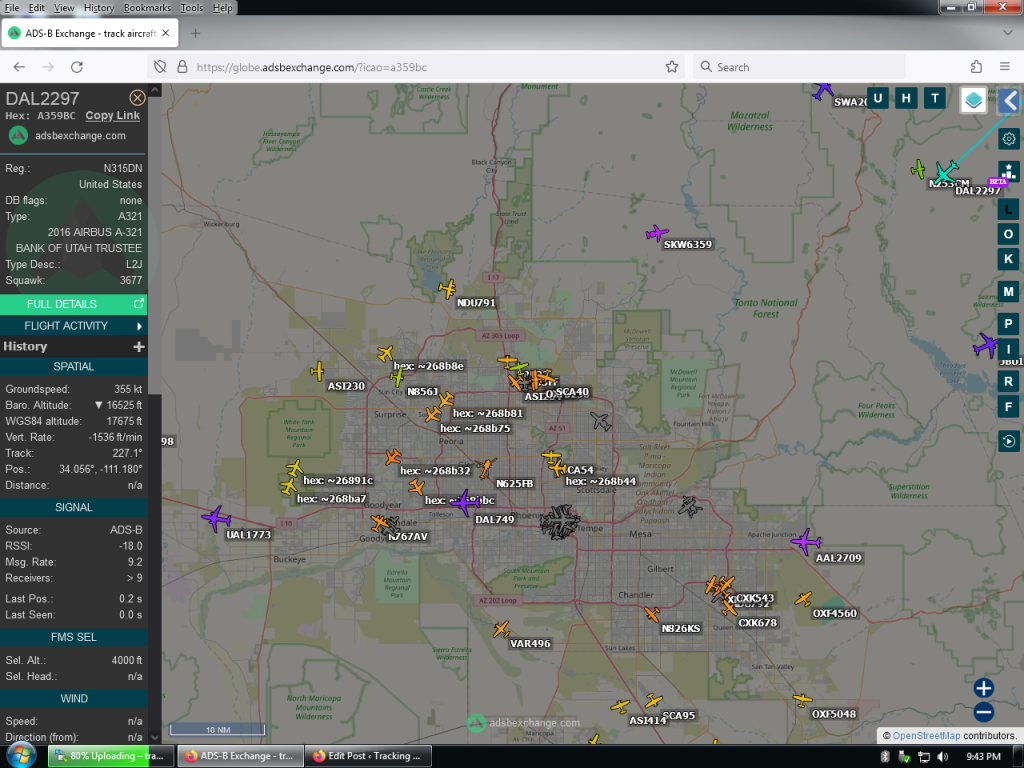Open the settings gear on the map
Viewport: 1024px width, 768px height.
(x=1009, y=139)
